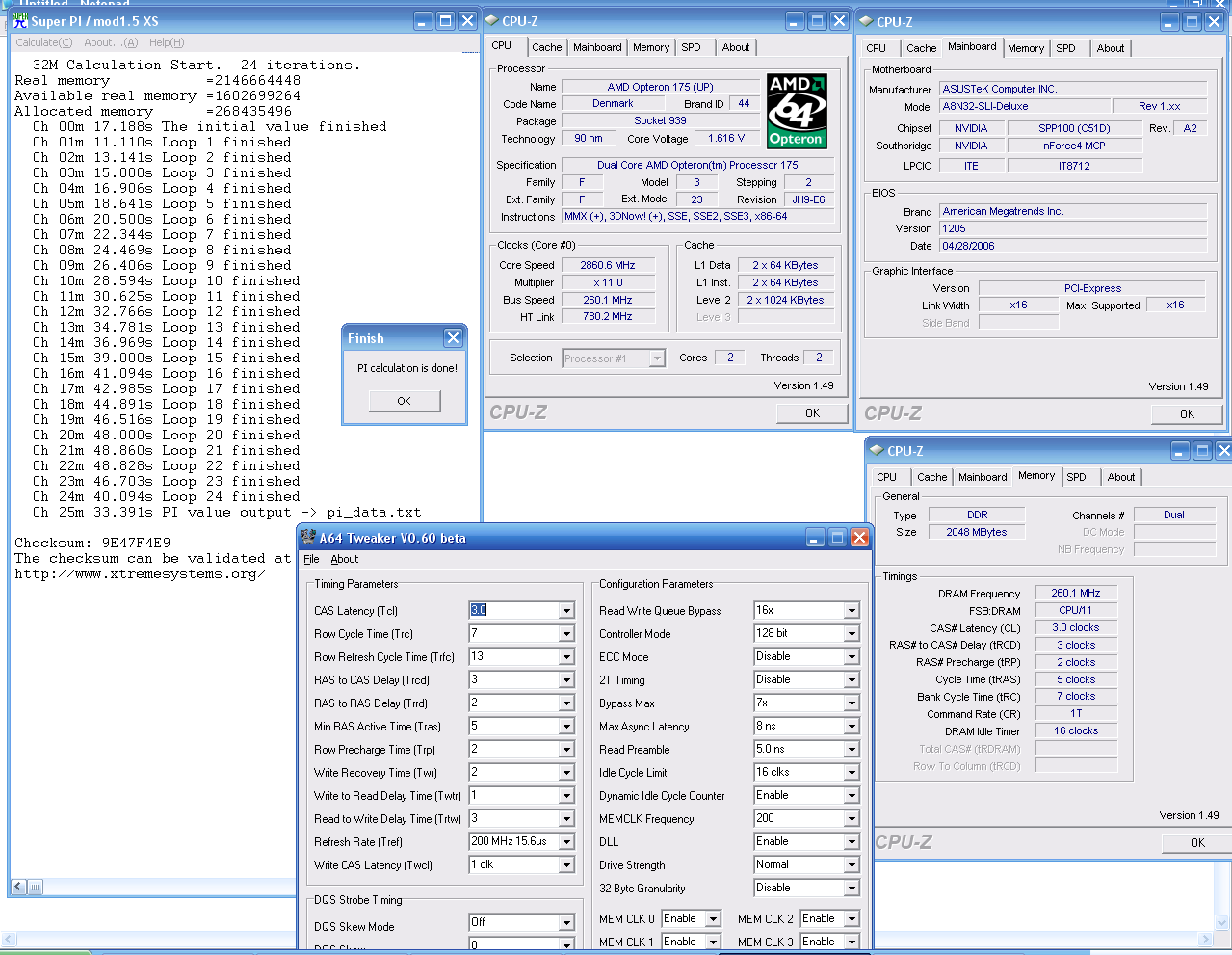1232x955 pixels.
Task: Open the File menu in A64 Tweaker
Action: (x=311, y=559)
